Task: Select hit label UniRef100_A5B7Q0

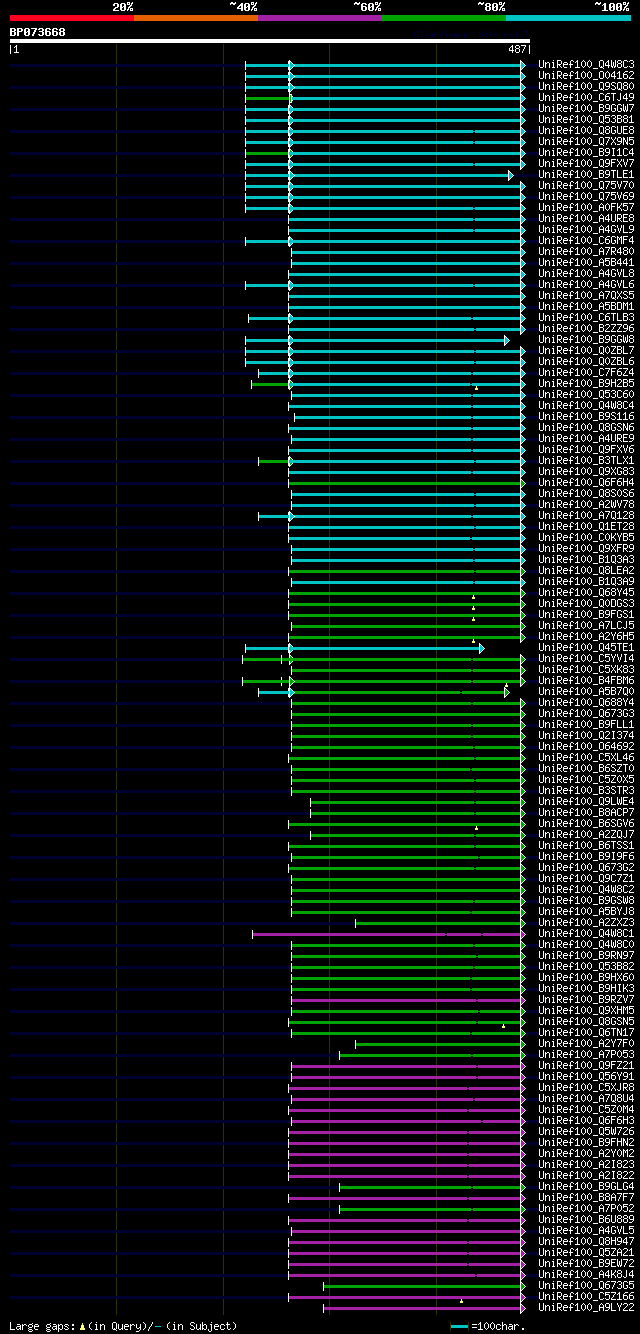Action: 586,691
